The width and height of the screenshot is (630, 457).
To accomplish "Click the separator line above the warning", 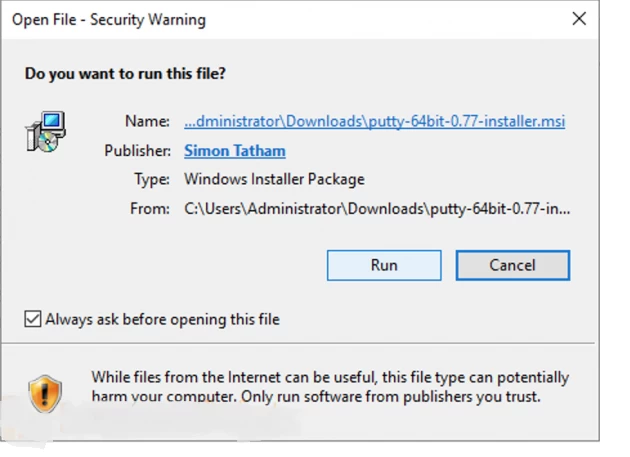I will click(x=298, y=343).
